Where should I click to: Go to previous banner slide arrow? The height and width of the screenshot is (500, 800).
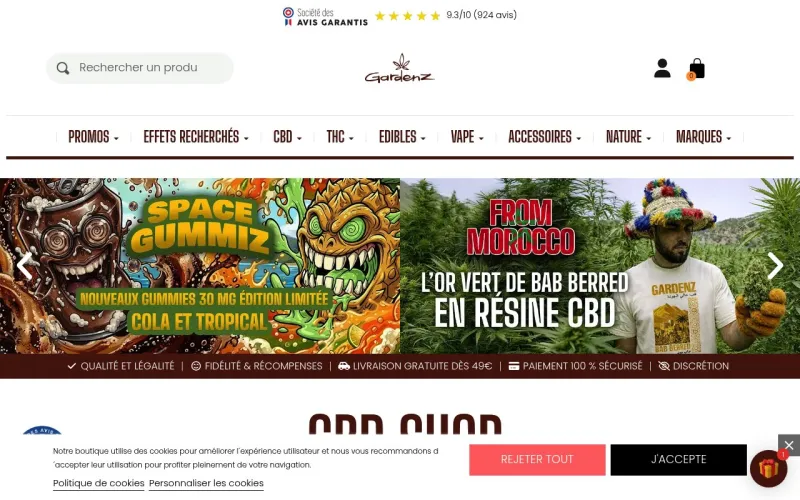tap(24, 265)
